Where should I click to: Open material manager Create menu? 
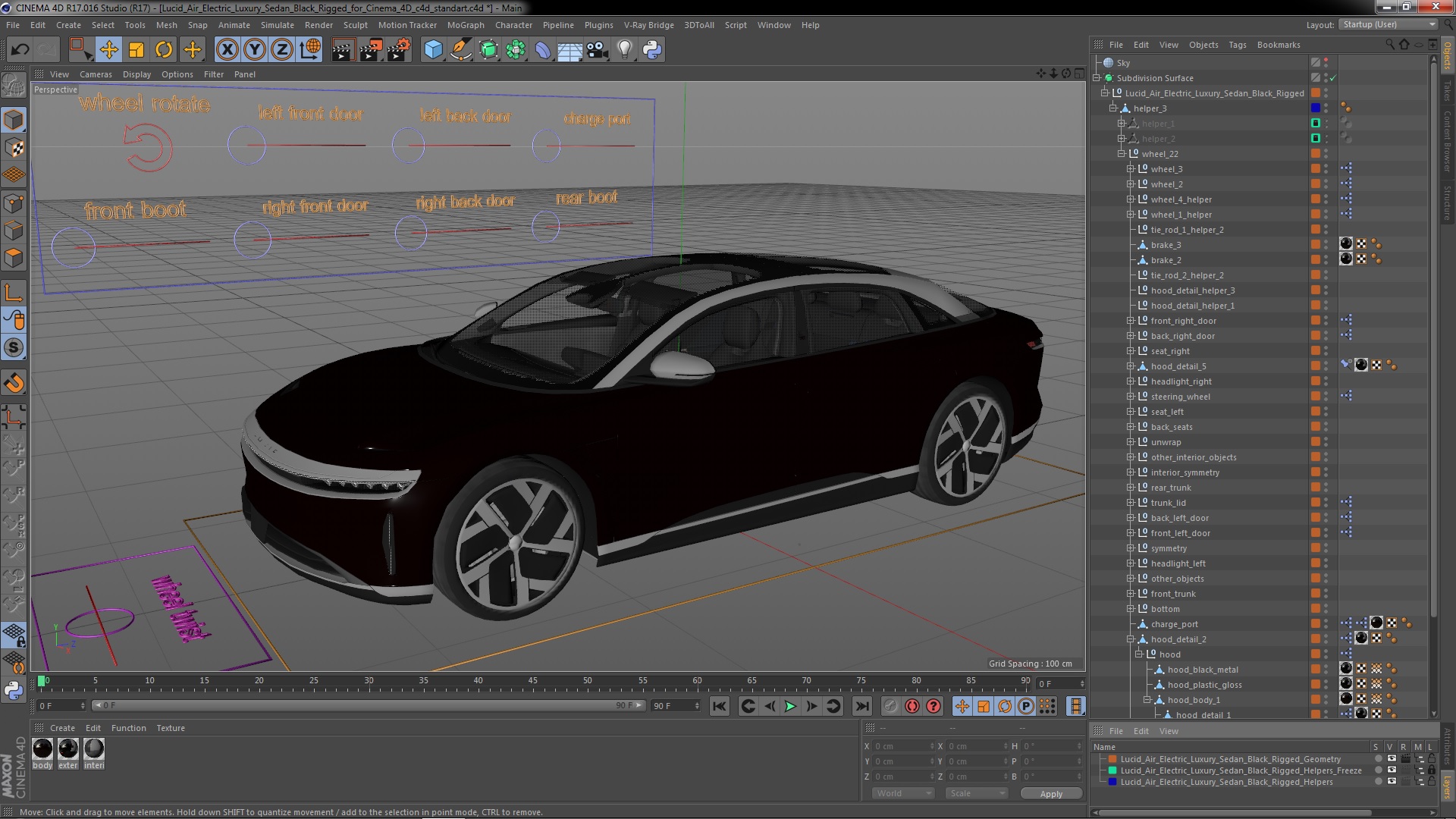(62, 728)
